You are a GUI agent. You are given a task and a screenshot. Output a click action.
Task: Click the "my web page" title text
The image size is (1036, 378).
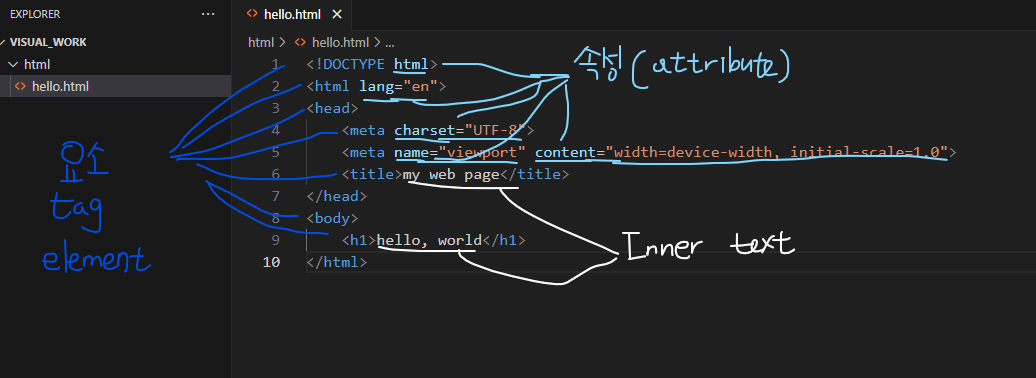point(451,174)
